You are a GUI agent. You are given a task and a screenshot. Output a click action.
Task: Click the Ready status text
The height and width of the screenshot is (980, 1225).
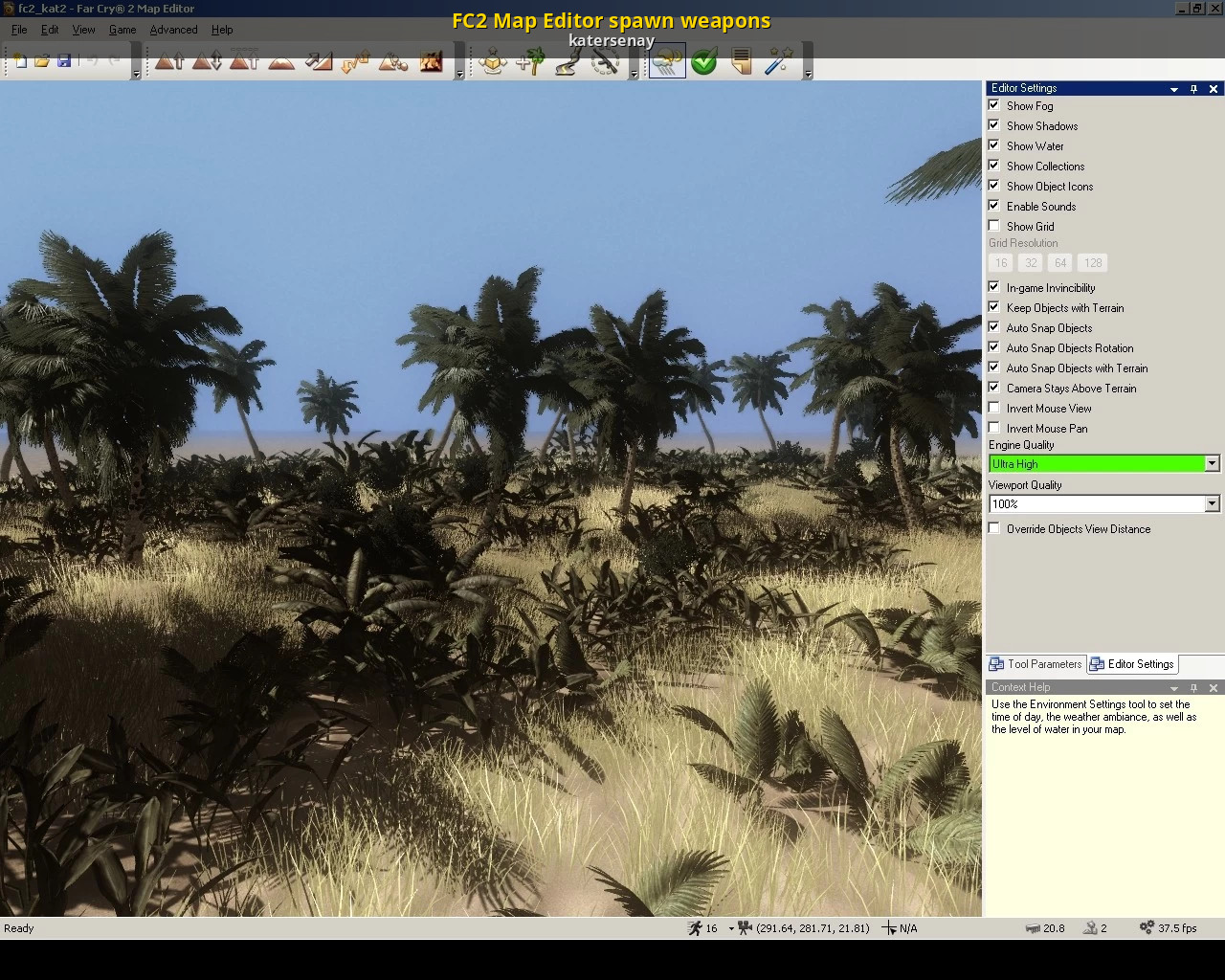[x=19, y=928]
